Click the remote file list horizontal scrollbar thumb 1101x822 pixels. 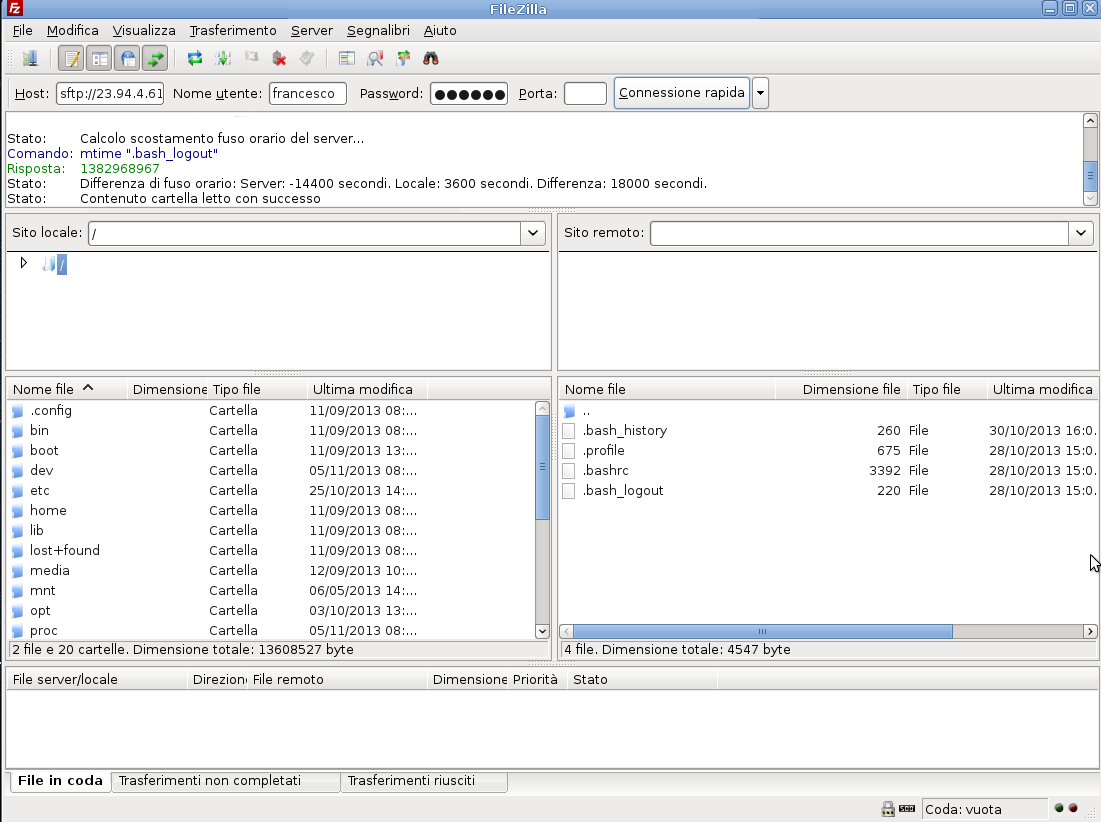coord(763,631)
